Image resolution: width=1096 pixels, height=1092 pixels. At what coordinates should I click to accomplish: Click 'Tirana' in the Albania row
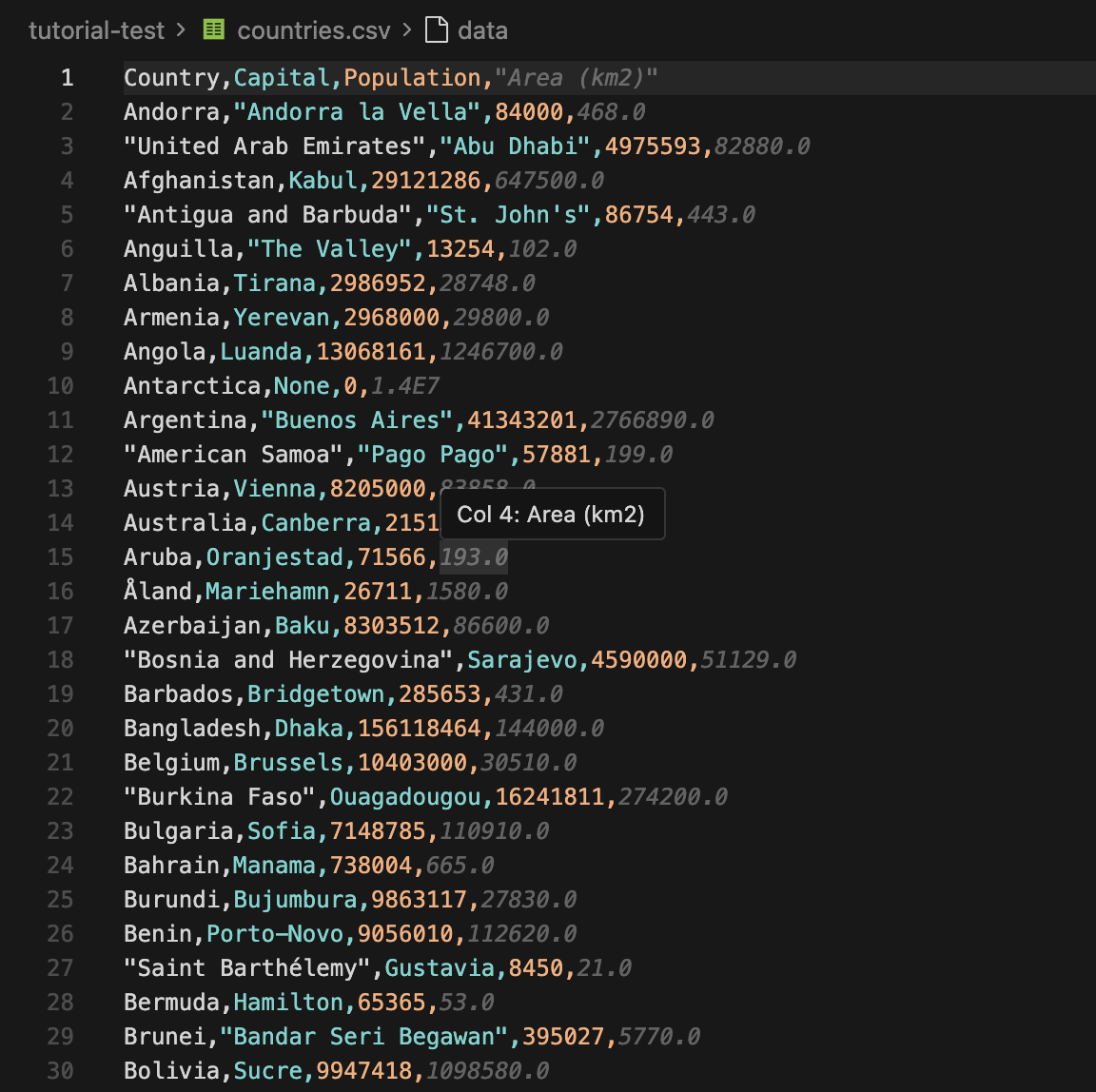tap(275, 283)
